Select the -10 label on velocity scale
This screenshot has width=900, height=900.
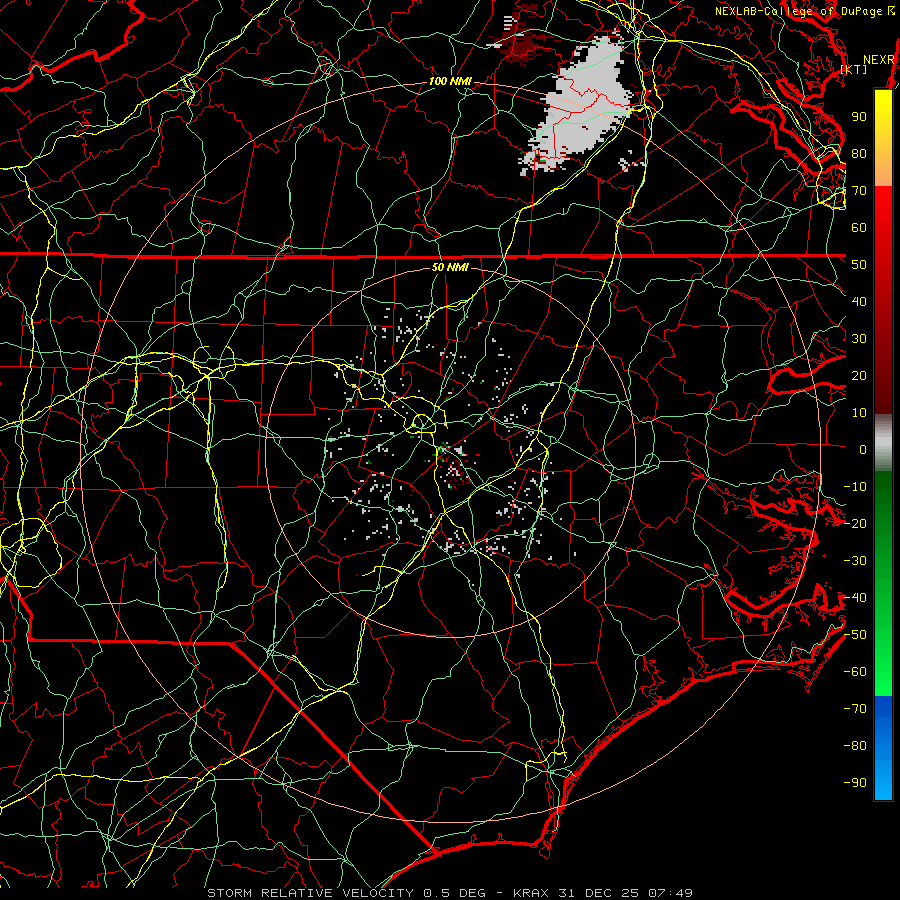click(855, 487)
